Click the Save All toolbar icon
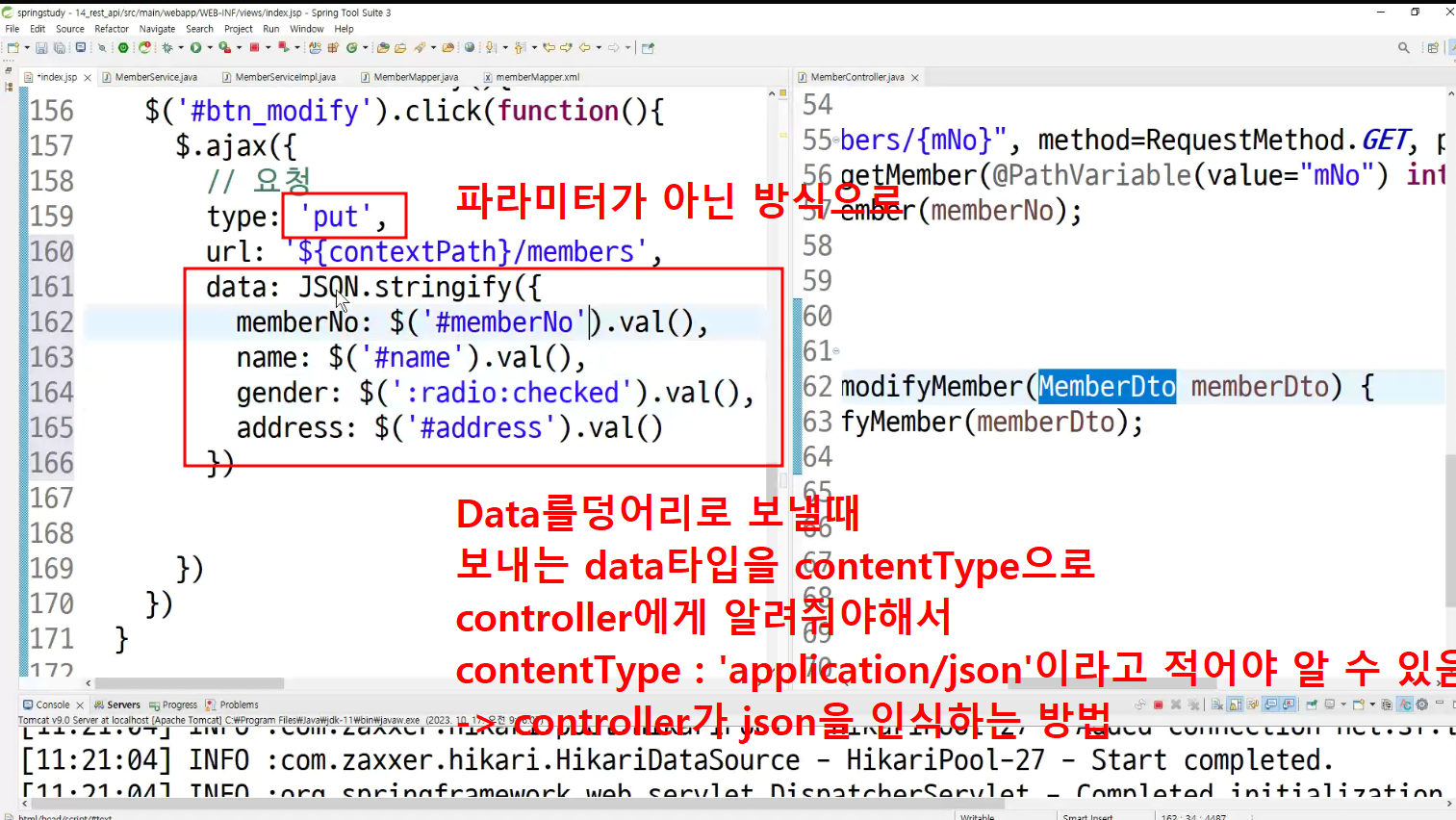Image resolution: width=1456 pixels, height=820 pixels. point(60,47)
